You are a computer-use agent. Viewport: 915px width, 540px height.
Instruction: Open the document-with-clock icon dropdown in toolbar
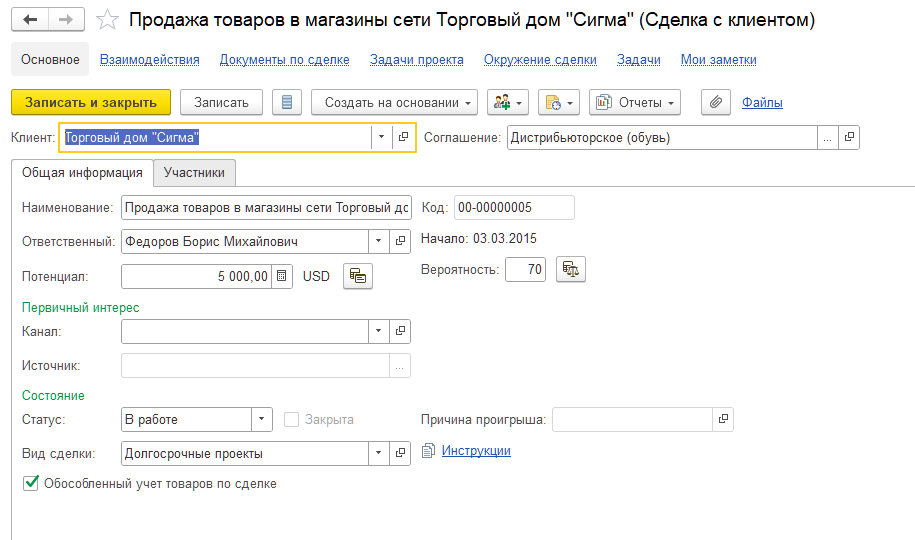558,102
